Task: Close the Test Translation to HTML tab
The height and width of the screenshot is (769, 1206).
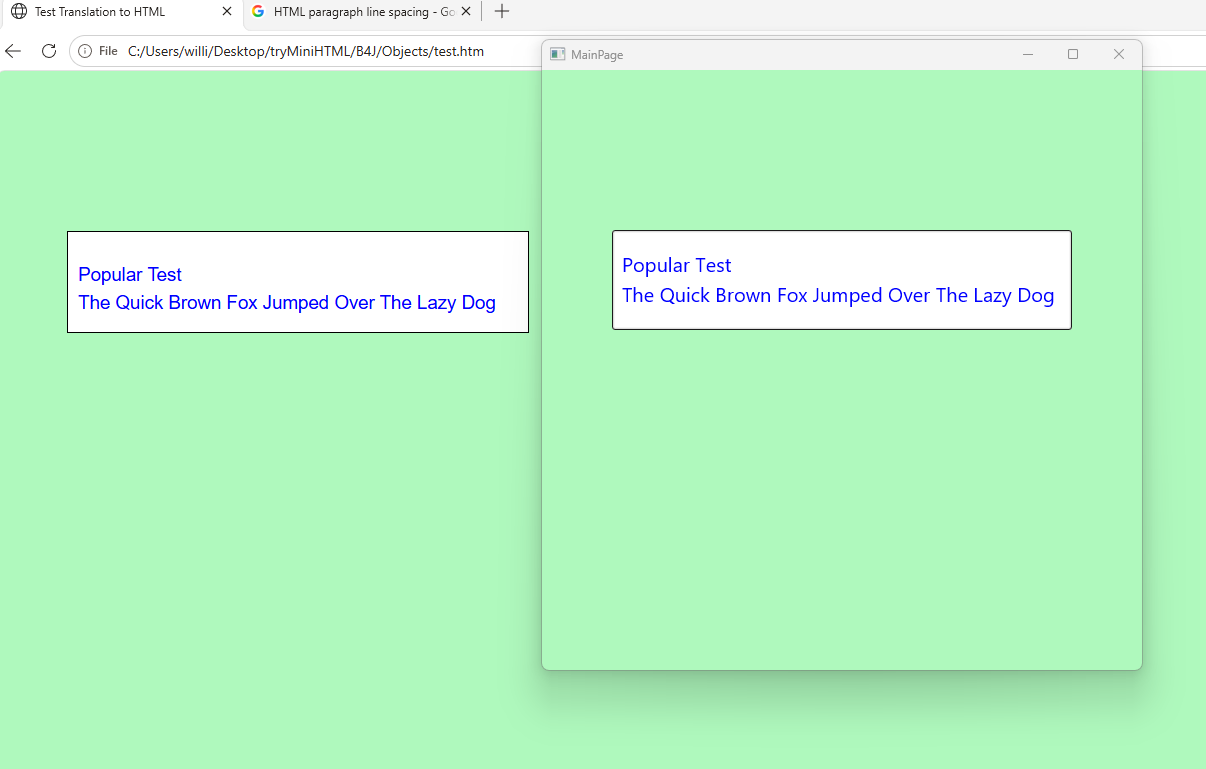Action: [227, 12]
